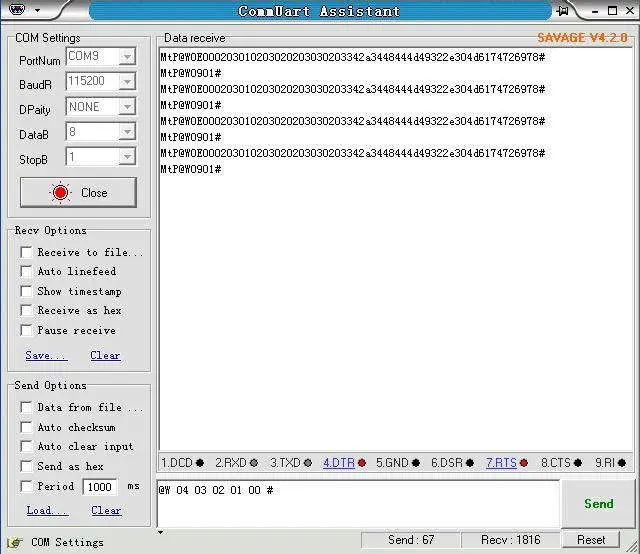Enable Pause receive checkbox

tap(26, 330)
